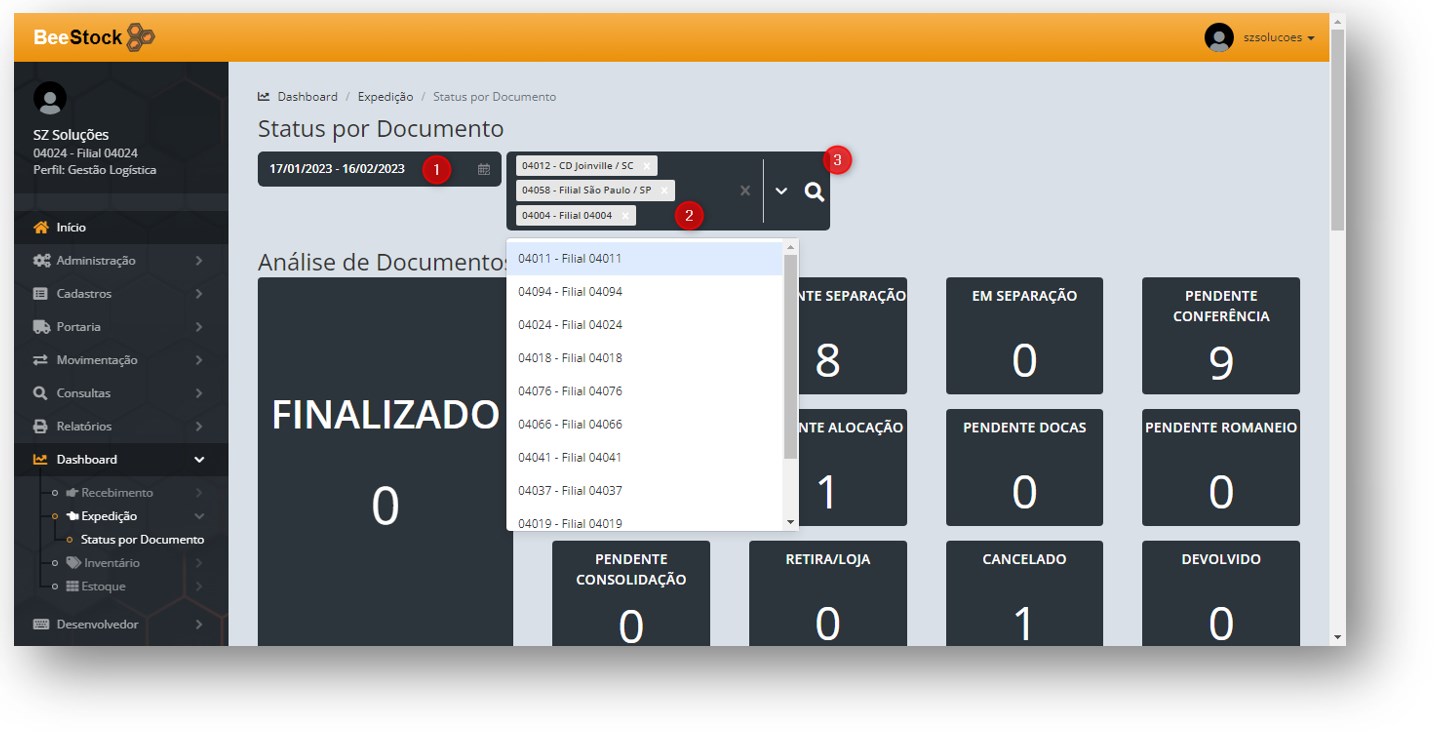Click the szsolucoes user avatar icon
The width and height of the screenshot is (1451, 732).
(x=1218, y=37)
